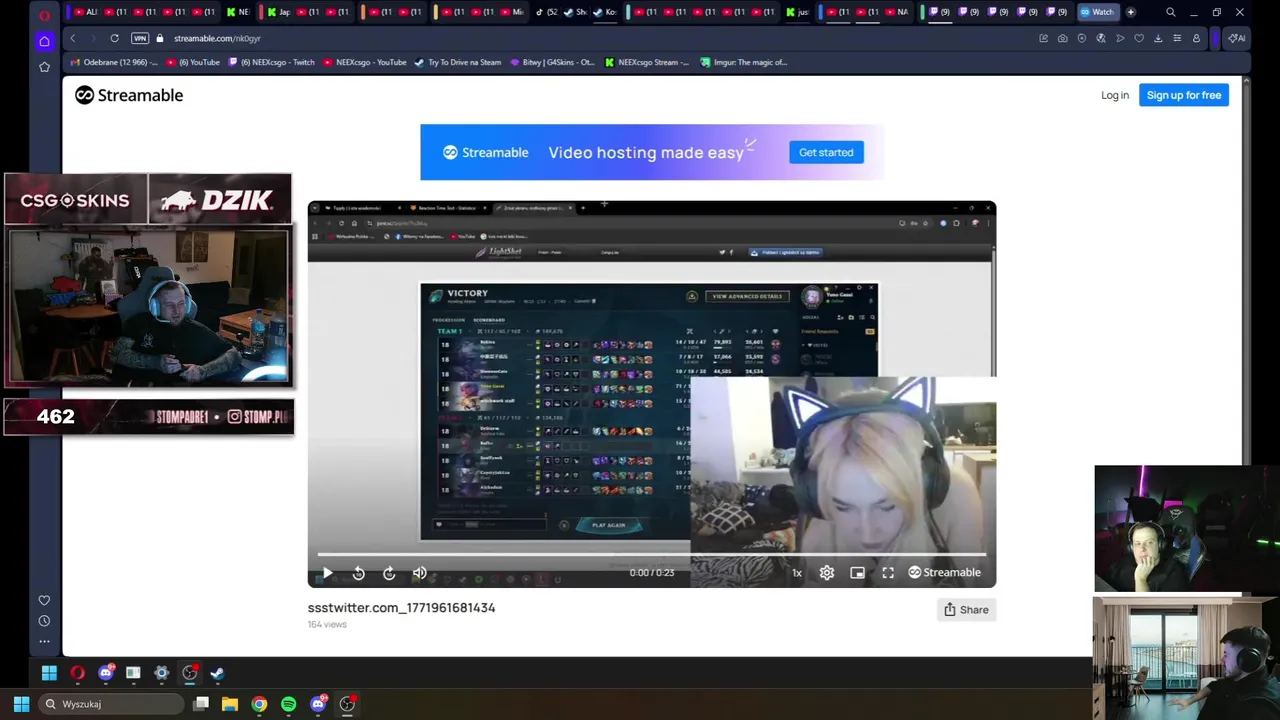This screenshot has height=720, width=1280.
Task: Open the page translate icon
Action: (x=1101, y=38)
